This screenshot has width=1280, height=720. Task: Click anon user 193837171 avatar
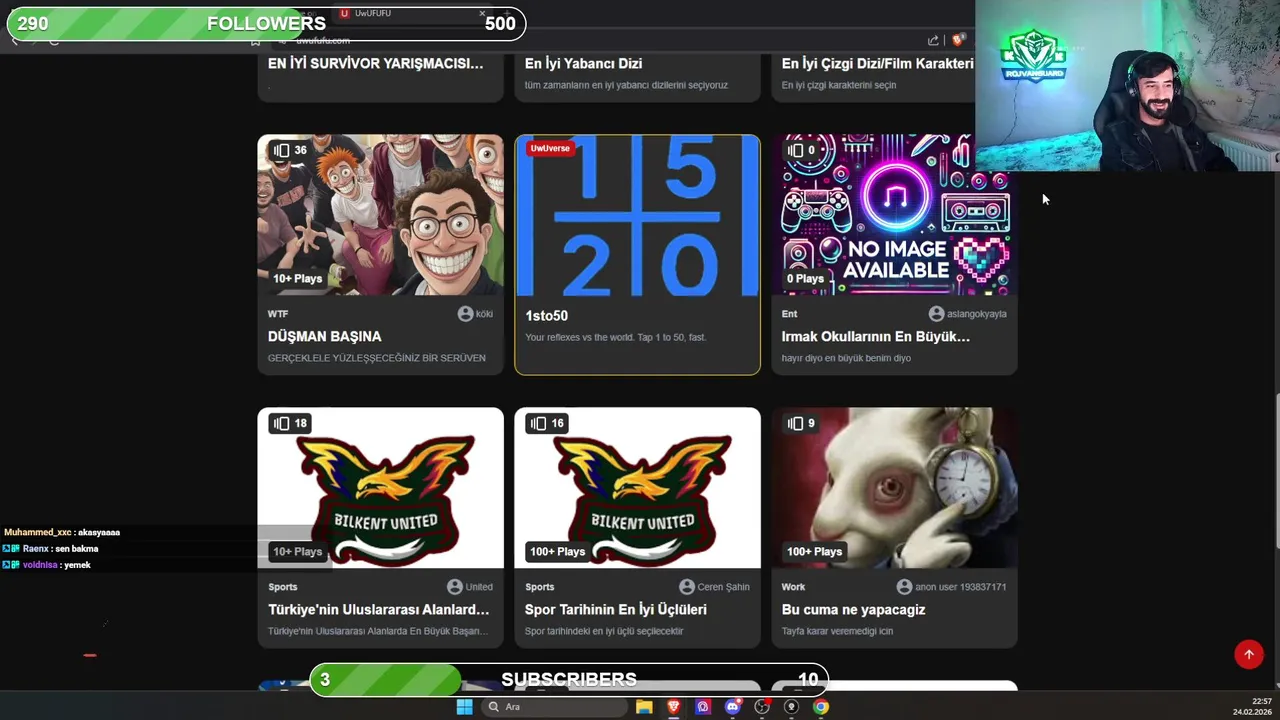(904, 587)
